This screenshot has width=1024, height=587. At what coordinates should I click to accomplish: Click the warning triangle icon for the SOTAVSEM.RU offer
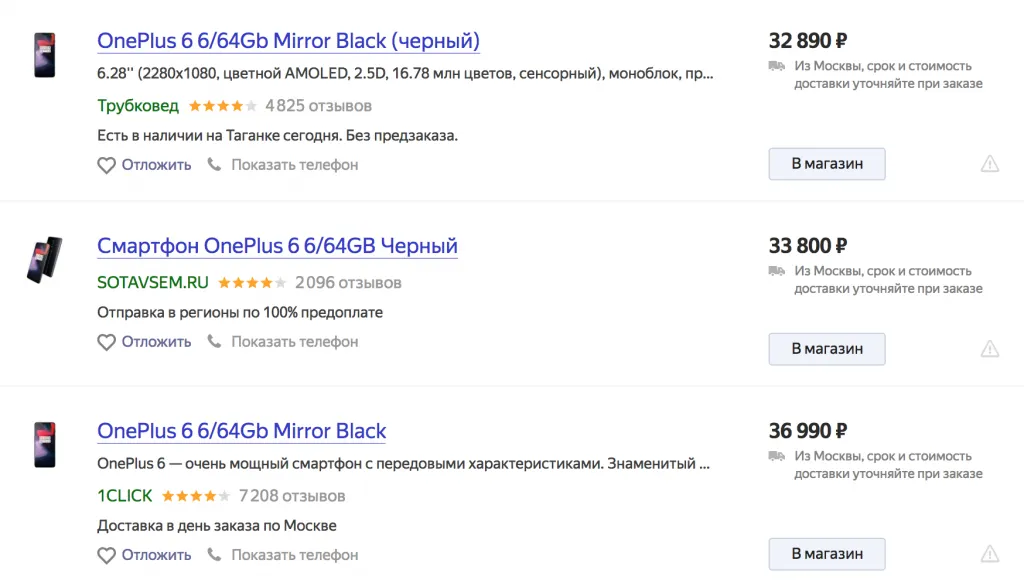pos(989,349)
